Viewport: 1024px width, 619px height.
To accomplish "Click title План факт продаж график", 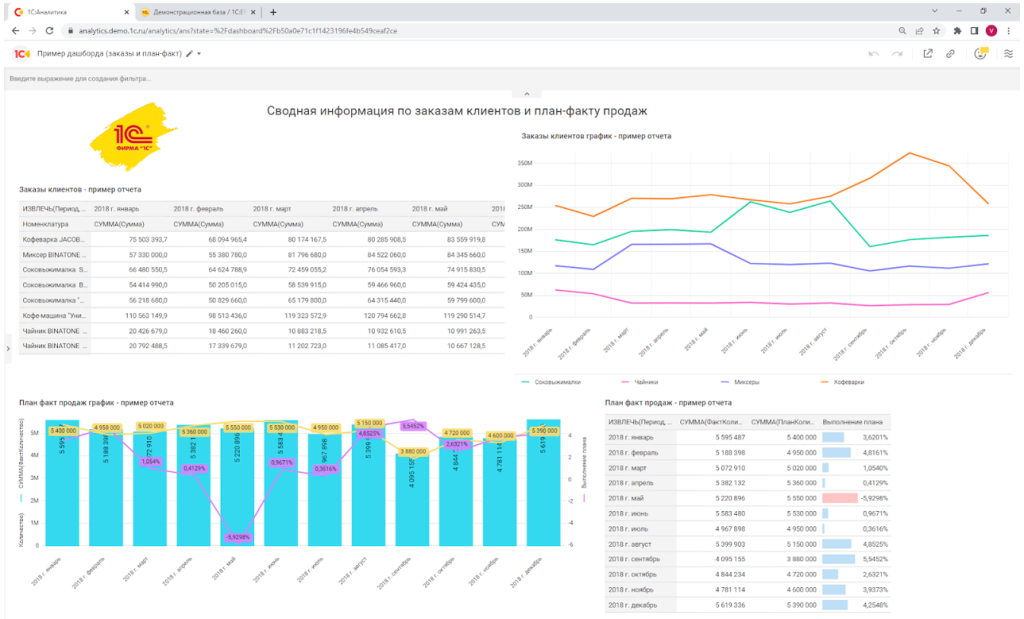I will click(x=96, y=403).
